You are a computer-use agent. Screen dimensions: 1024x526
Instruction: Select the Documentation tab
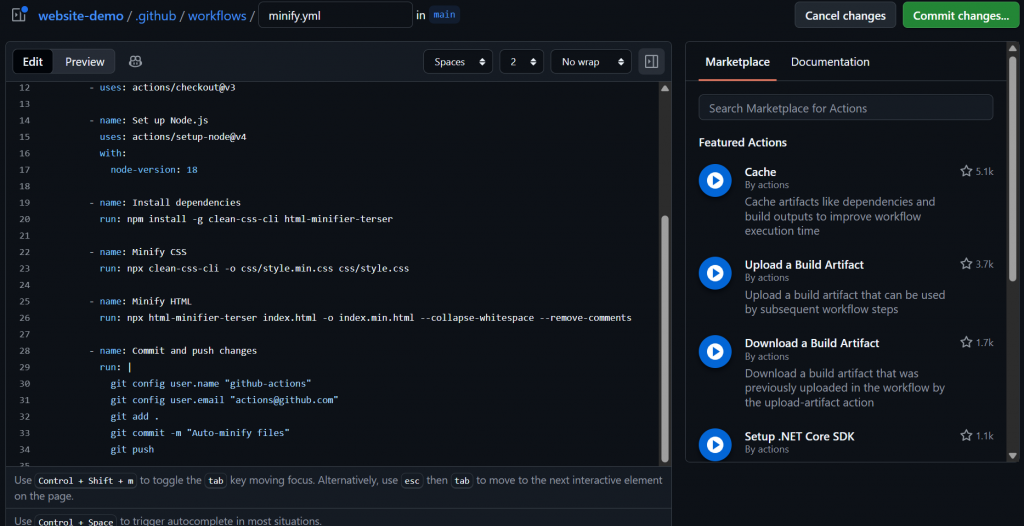coord(830,62)
